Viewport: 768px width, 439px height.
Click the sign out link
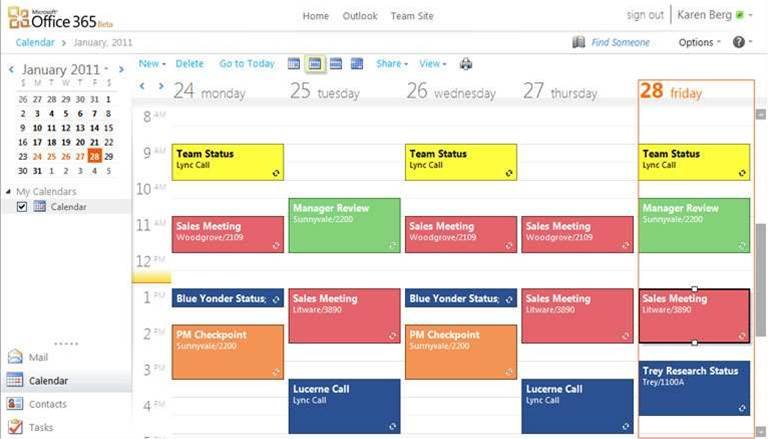pos(645,15)
